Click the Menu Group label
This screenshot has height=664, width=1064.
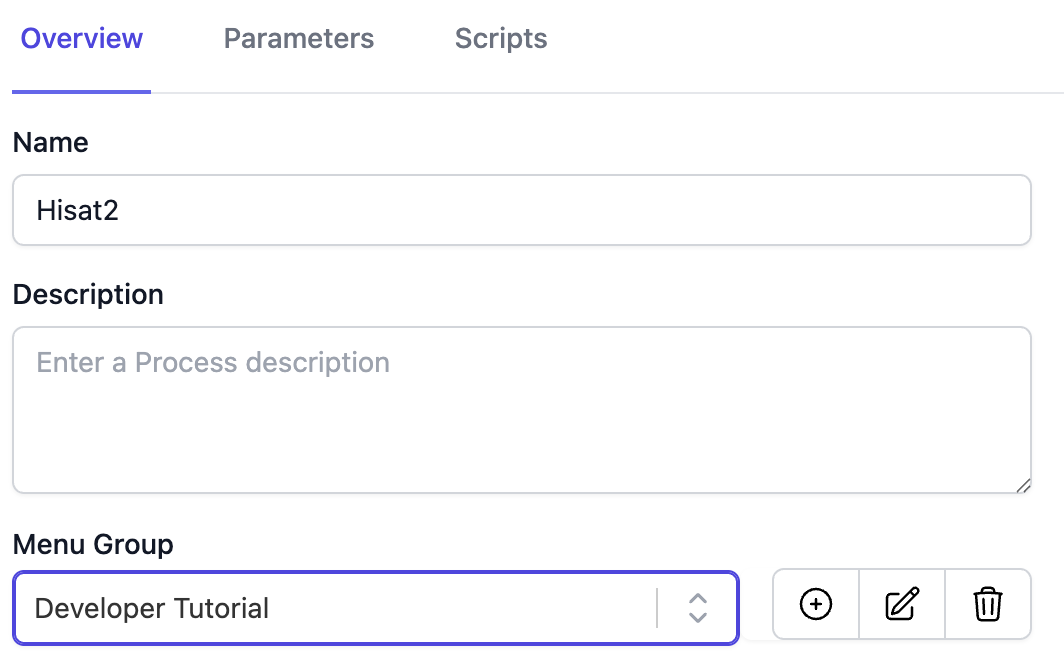coord(93,545)
